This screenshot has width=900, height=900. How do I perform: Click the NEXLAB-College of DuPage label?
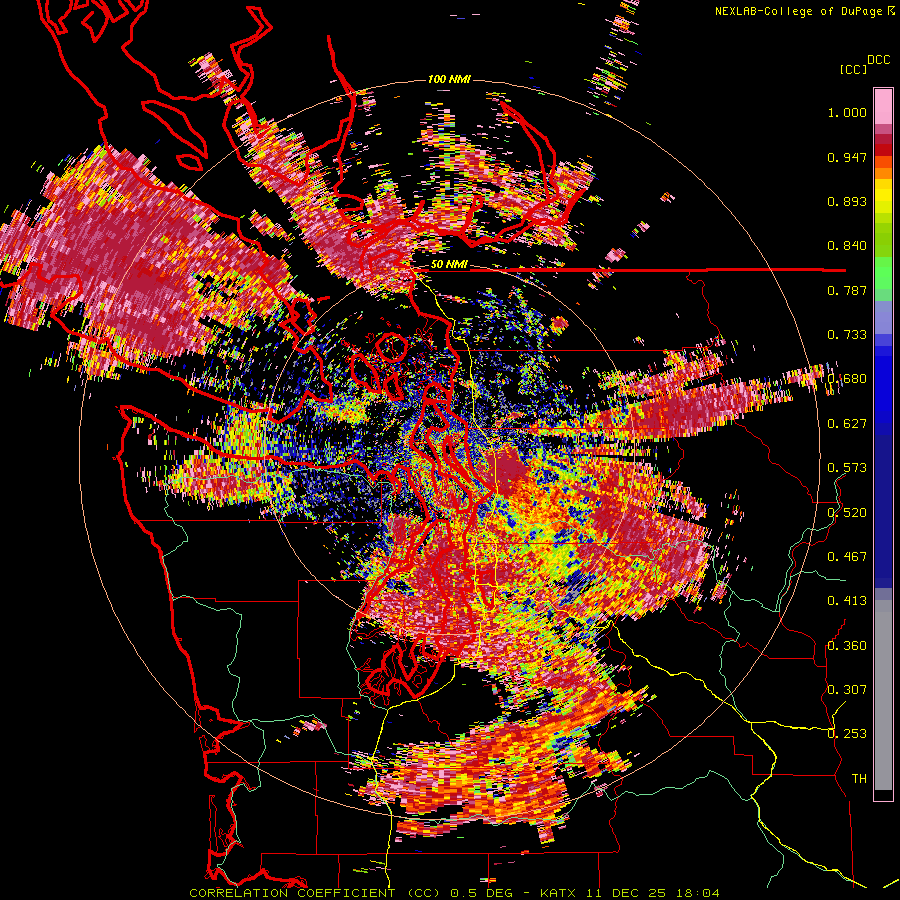[x=799, y=11]
